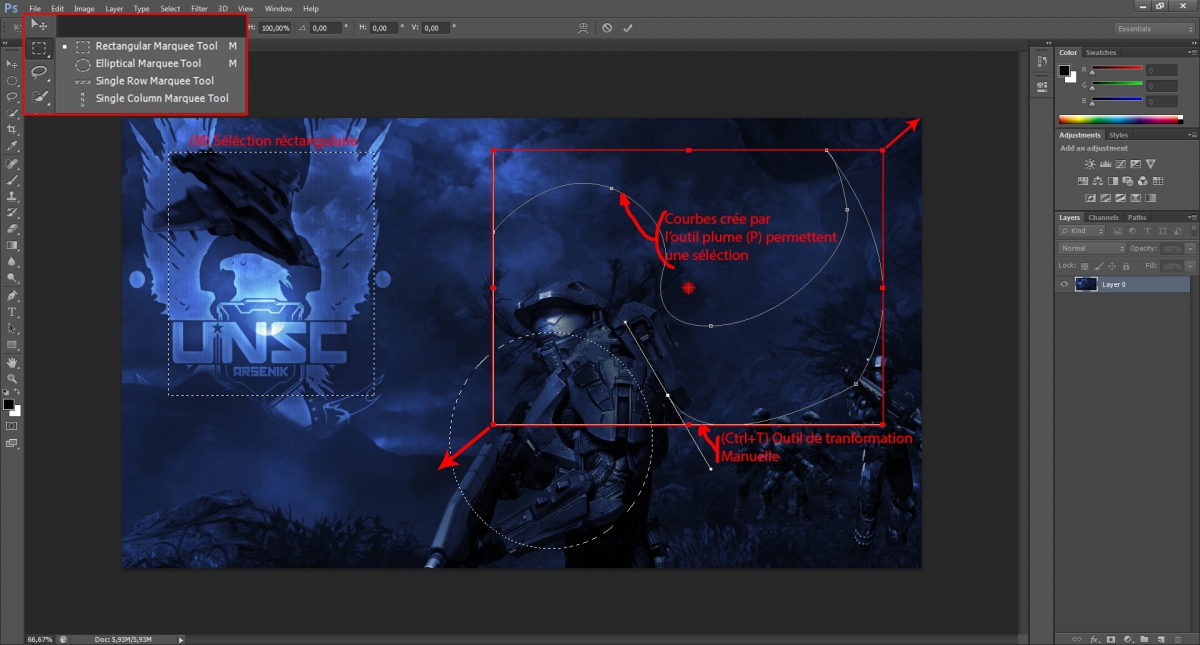
Task: Switch to the Swatches tab
Action: pos(1100,52)
